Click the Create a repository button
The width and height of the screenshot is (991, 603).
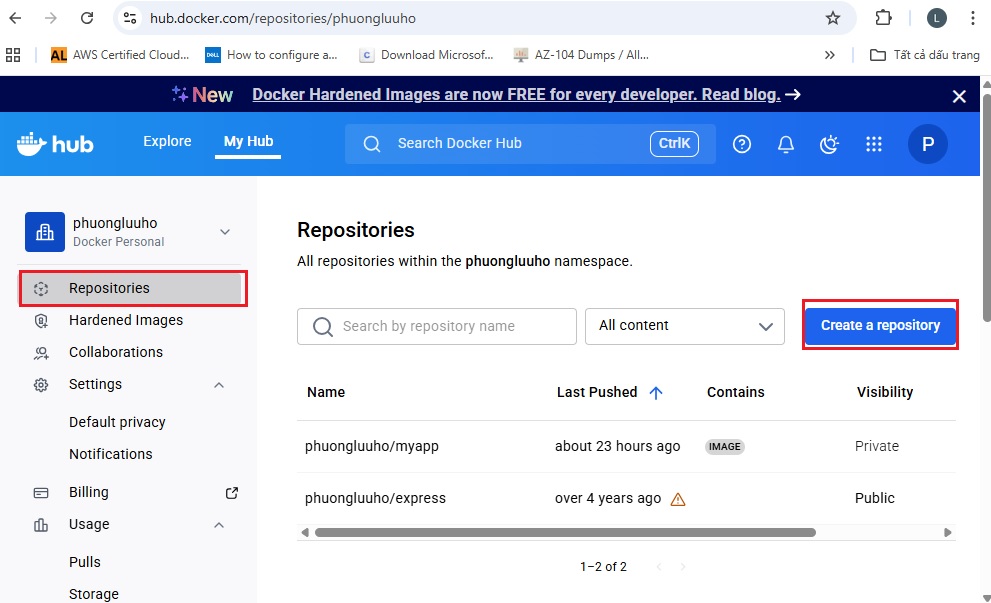(880, 325)
